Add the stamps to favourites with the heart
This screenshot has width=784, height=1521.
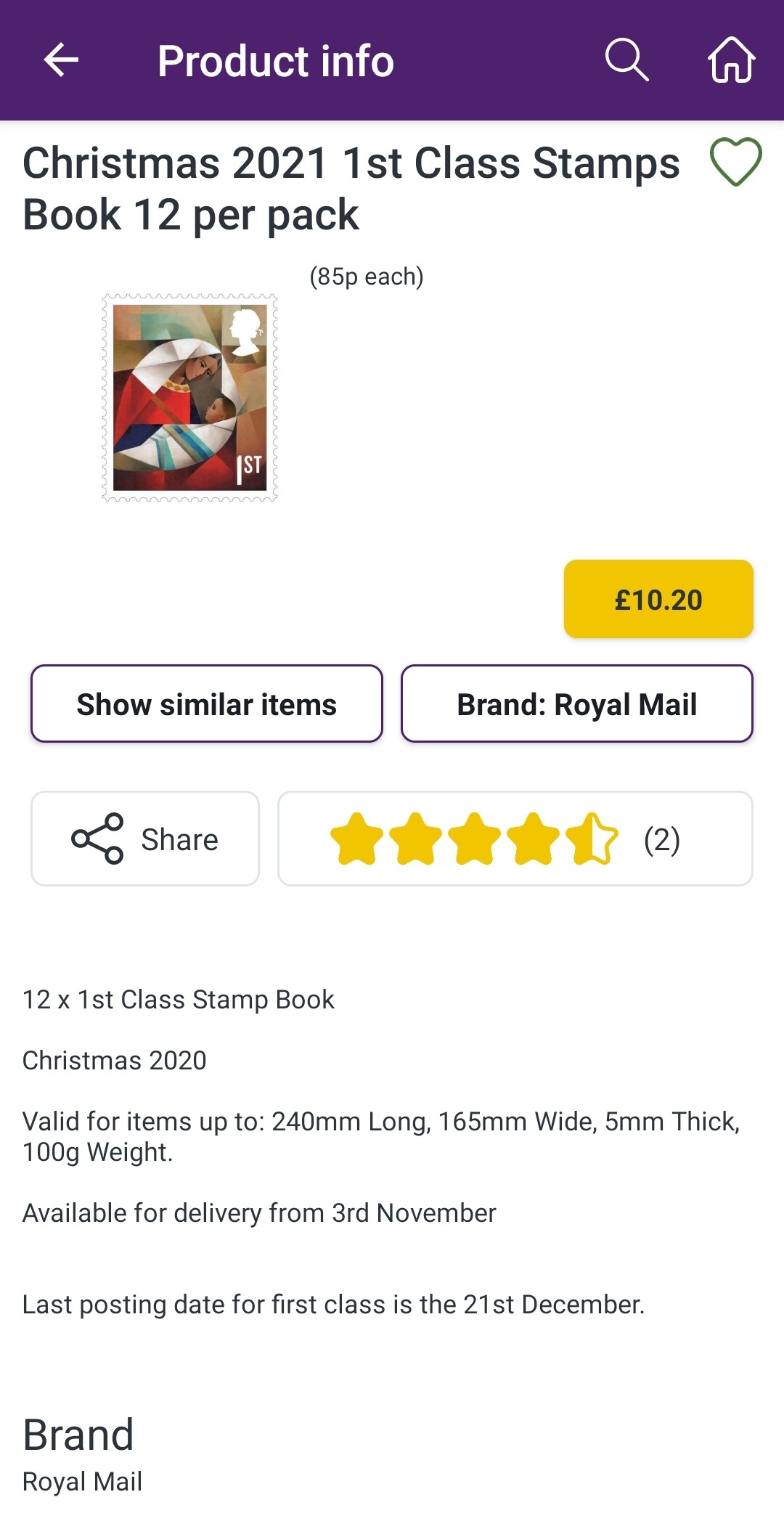pos(735,161)
